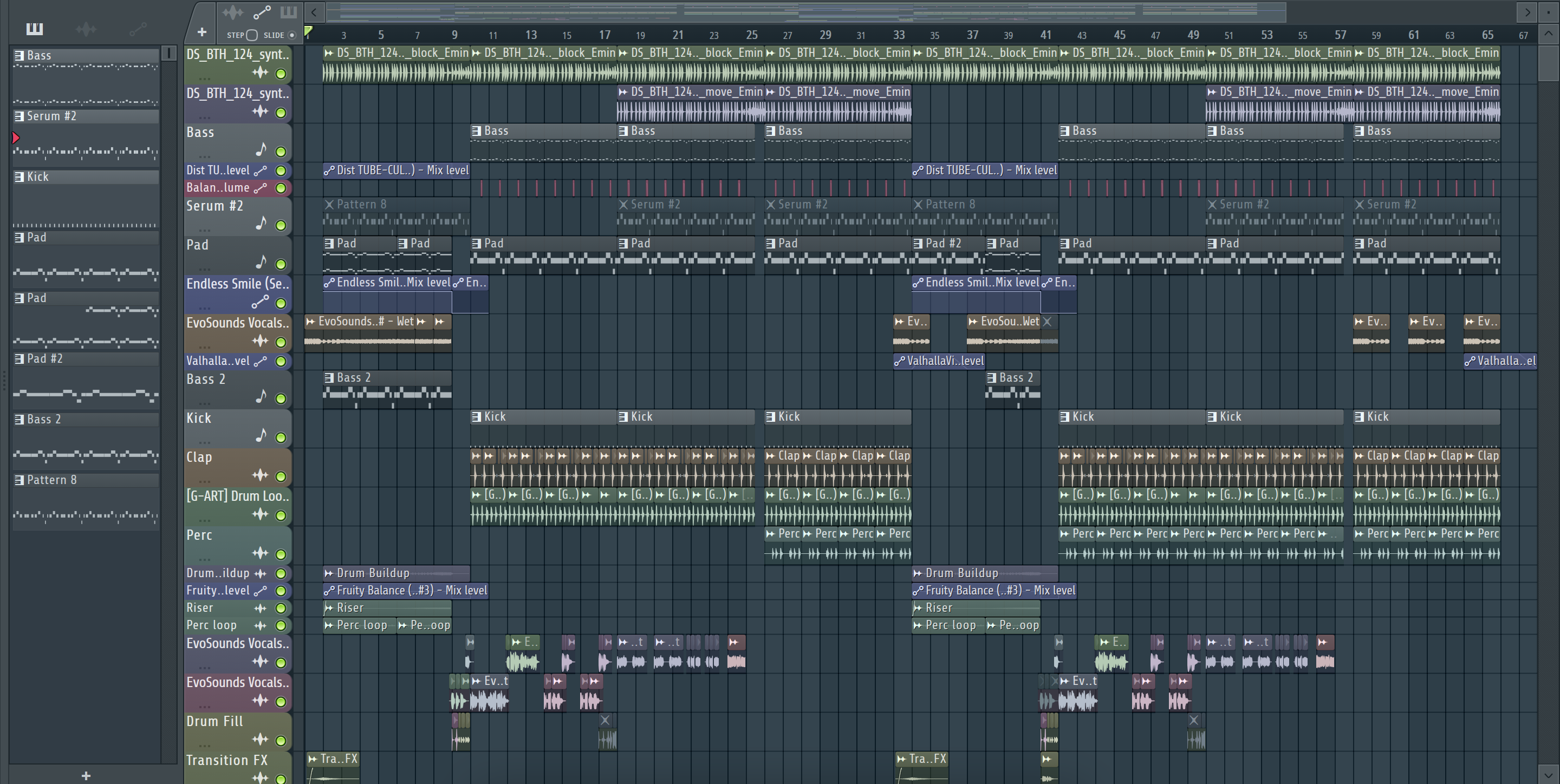The width and height of the screenshot is (1560, 784).
Task: Select the Drum..ildup track header
Action: (x=238, y=573)
